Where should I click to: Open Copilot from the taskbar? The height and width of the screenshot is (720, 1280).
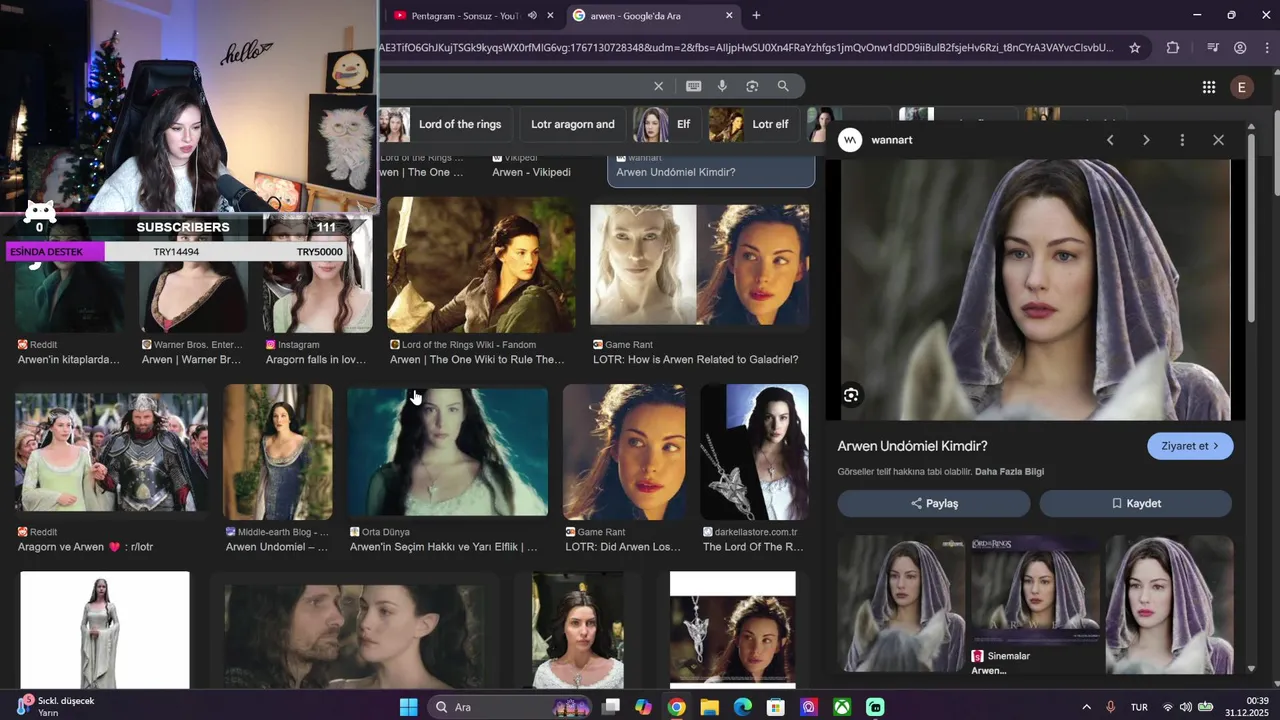pyautogui.click(x=643, y=707)
